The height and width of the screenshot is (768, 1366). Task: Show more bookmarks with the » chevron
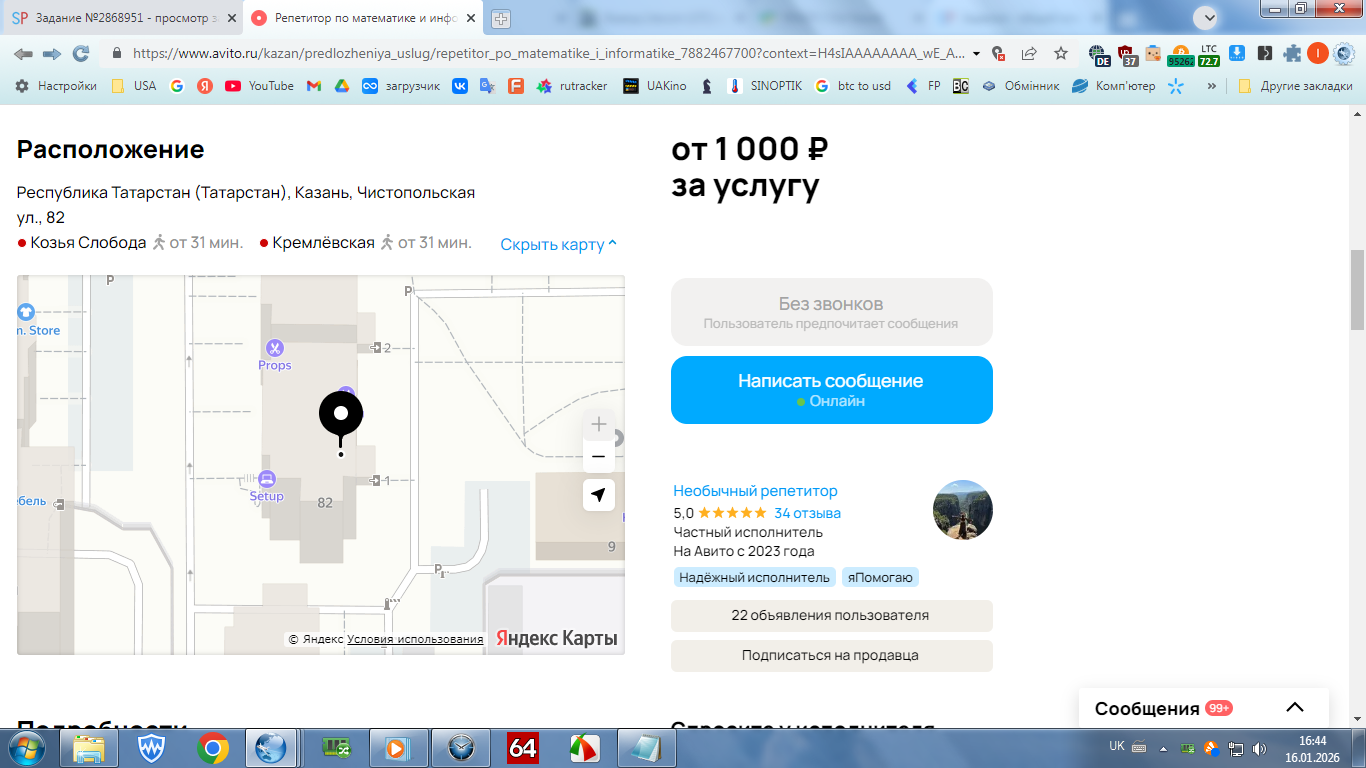[1212, 86]
